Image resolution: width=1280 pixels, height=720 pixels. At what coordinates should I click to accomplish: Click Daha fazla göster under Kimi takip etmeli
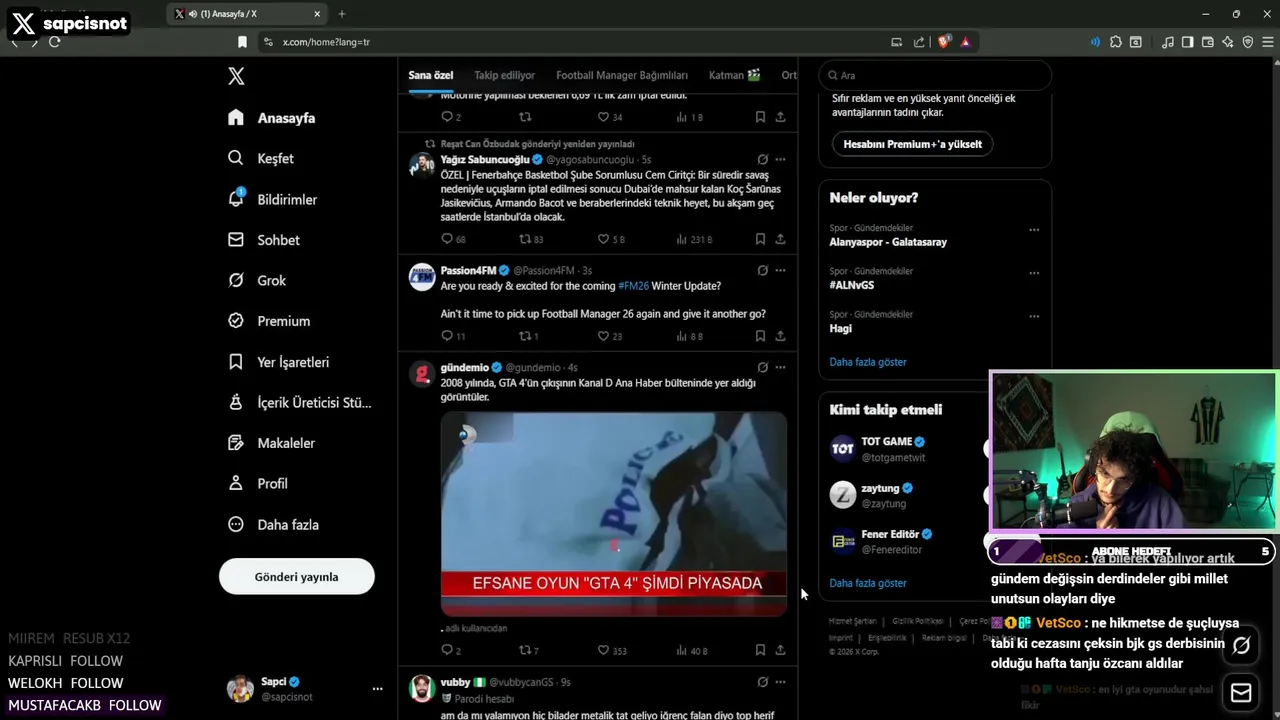[868, 583]
